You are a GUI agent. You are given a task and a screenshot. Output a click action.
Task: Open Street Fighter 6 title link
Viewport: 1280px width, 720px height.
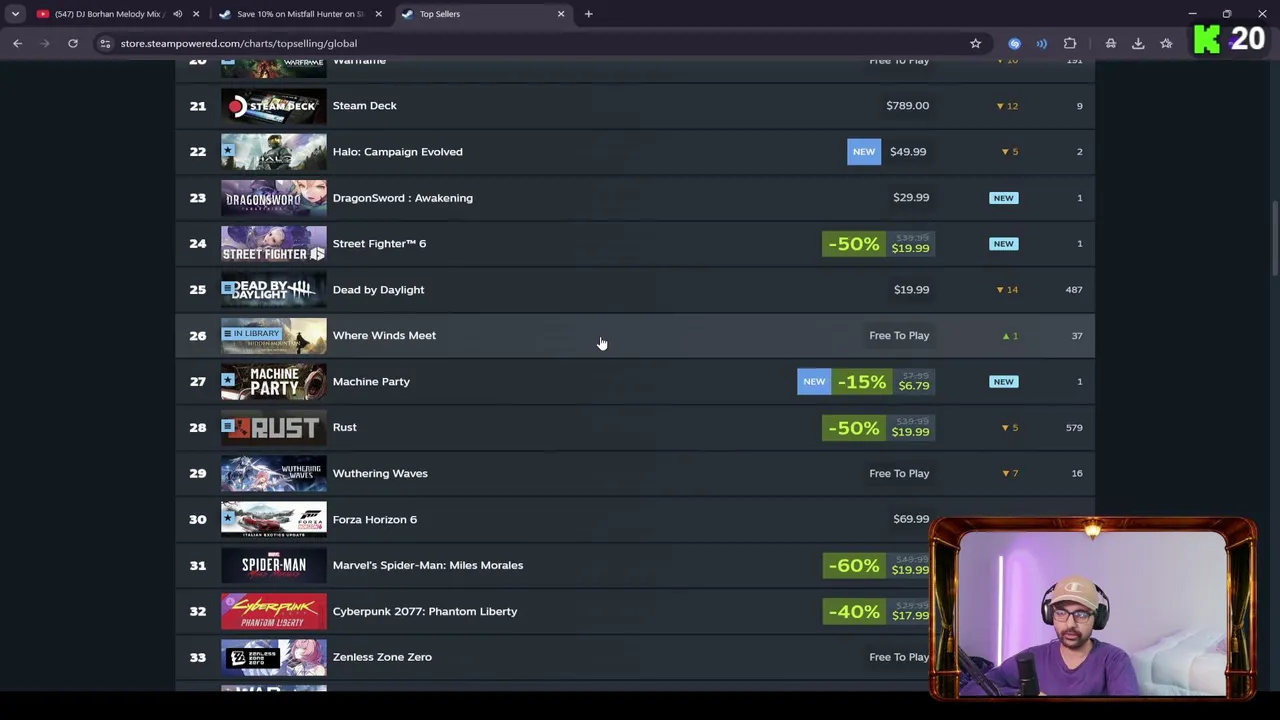[379, 243]
